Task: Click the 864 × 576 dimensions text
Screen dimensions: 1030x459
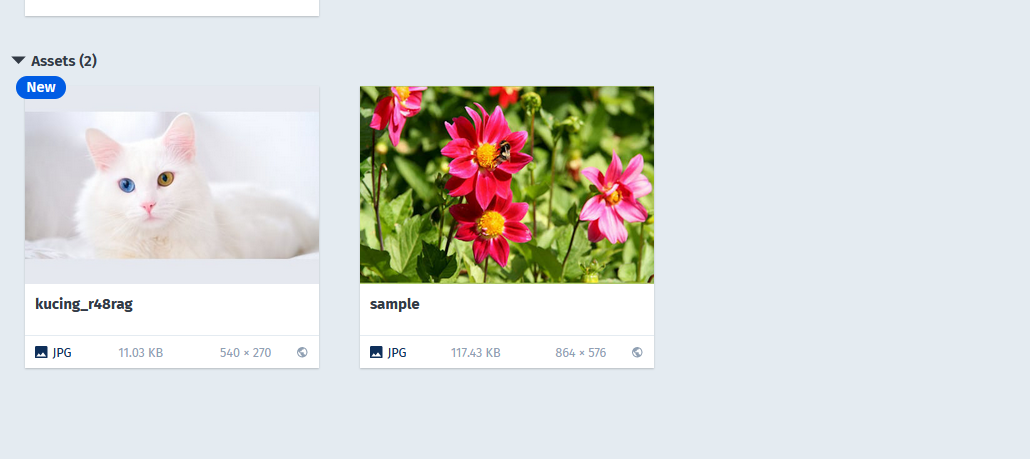Action: click(x=581, y=353)
